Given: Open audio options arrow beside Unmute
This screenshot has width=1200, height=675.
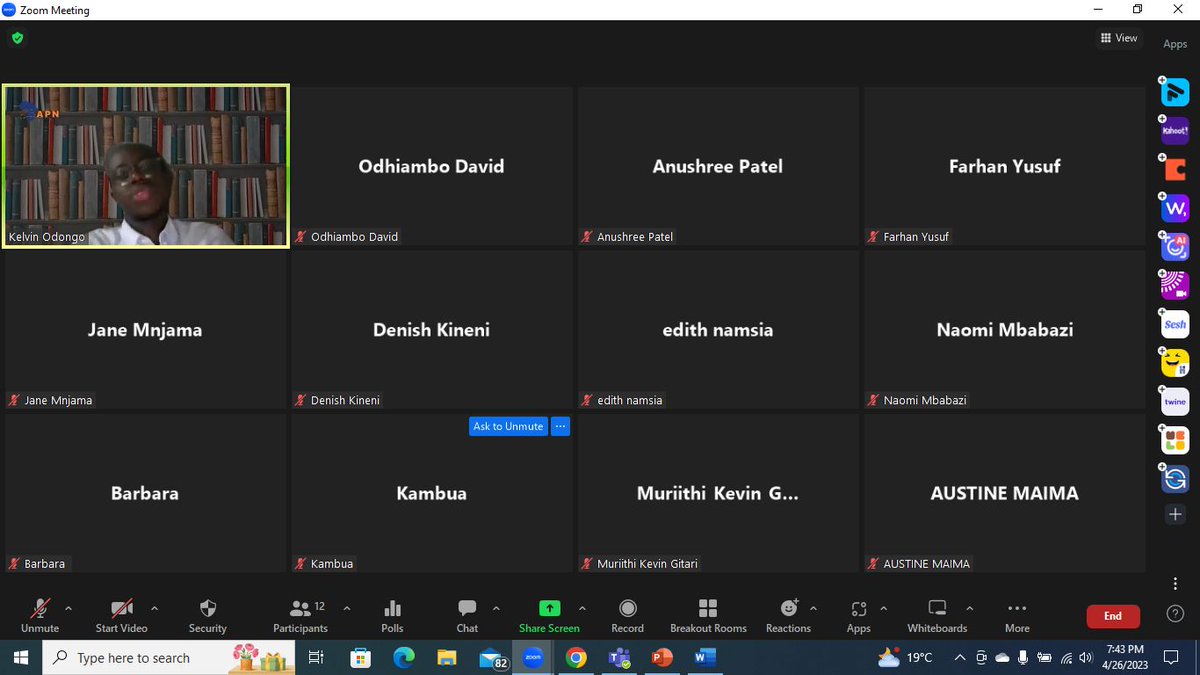Looking at the screenshot, I should point(68,607).
